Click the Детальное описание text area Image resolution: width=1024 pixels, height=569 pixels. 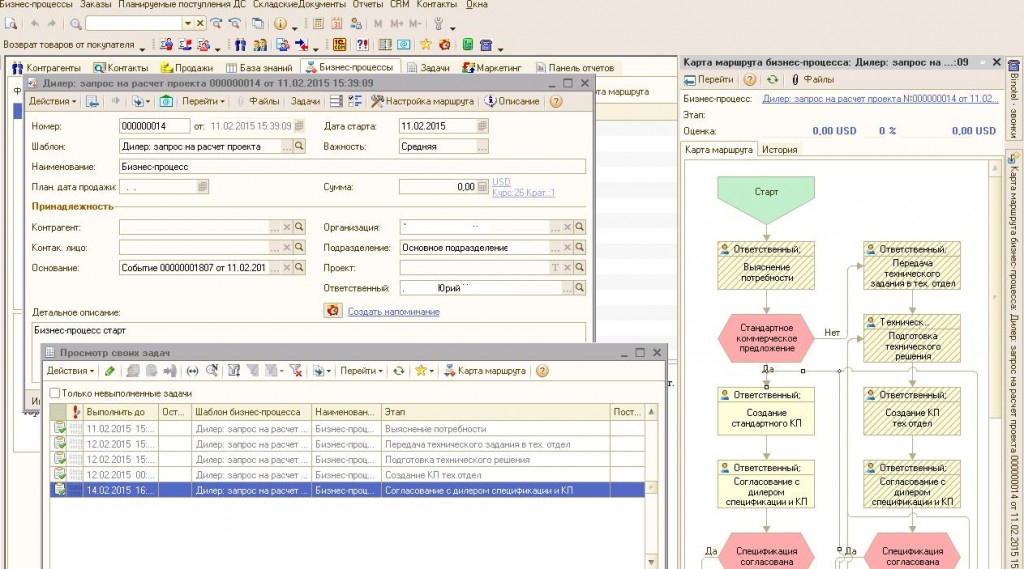coord(308,331)
